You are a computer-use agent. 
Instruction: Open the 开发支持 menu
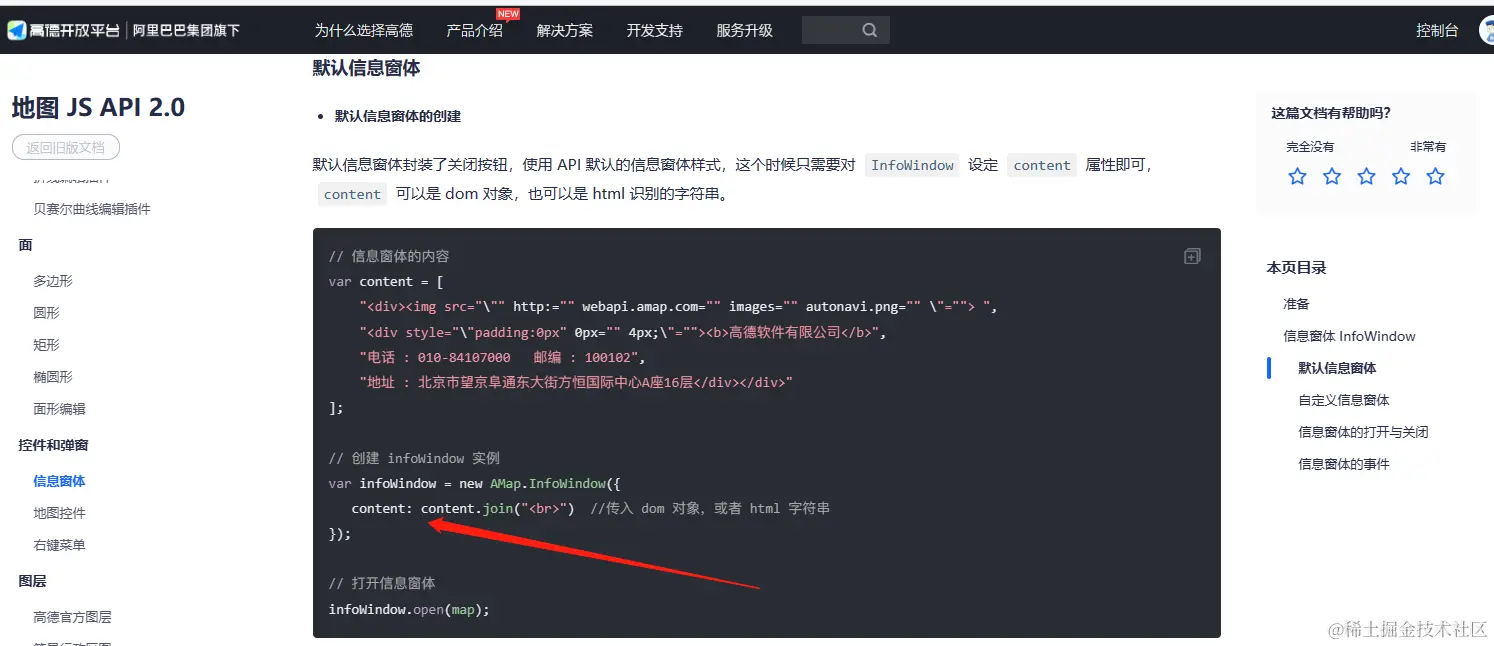(654, 30)
